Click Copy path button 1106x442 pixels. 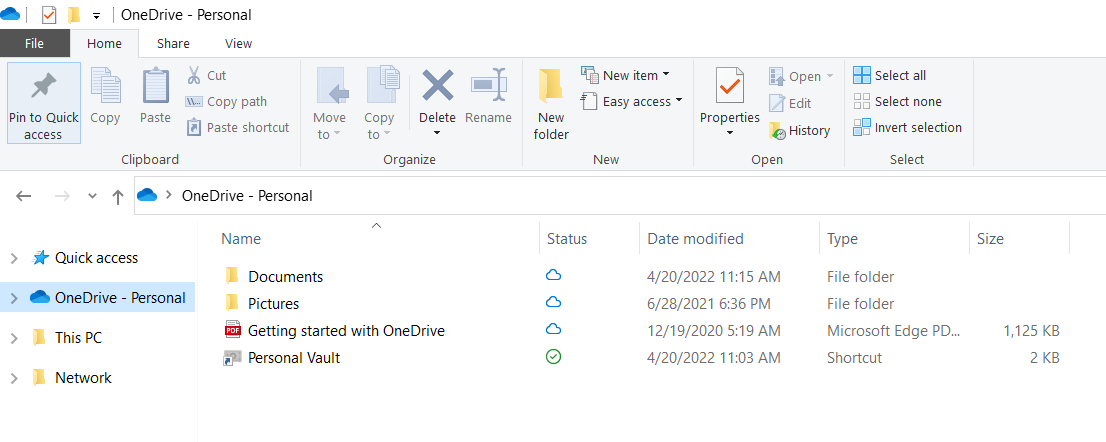tap(226, 101)
